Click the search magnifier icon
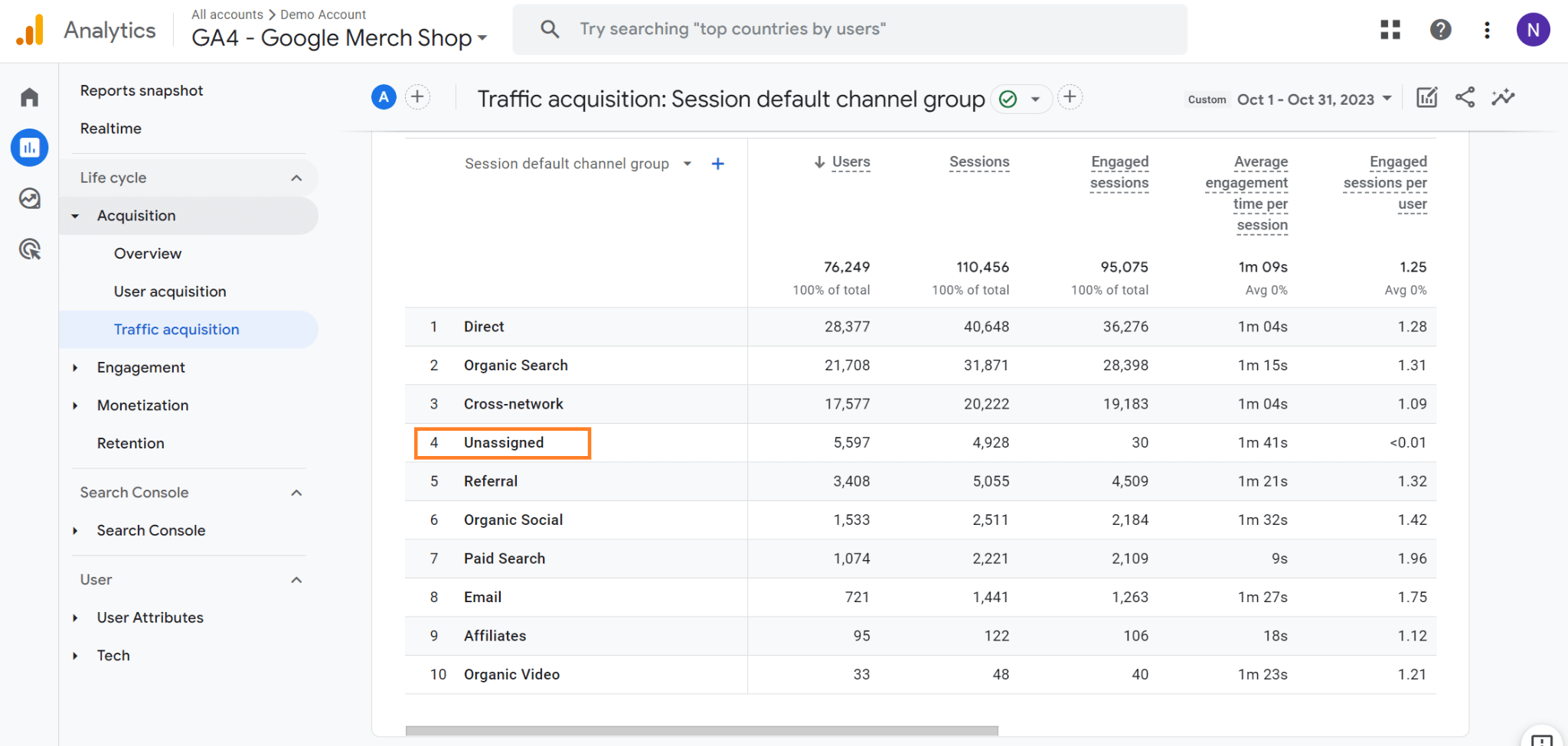Image resolution: width=1568 pixels, height=746 pixels. pyautogui.click(x=550, y=29)
